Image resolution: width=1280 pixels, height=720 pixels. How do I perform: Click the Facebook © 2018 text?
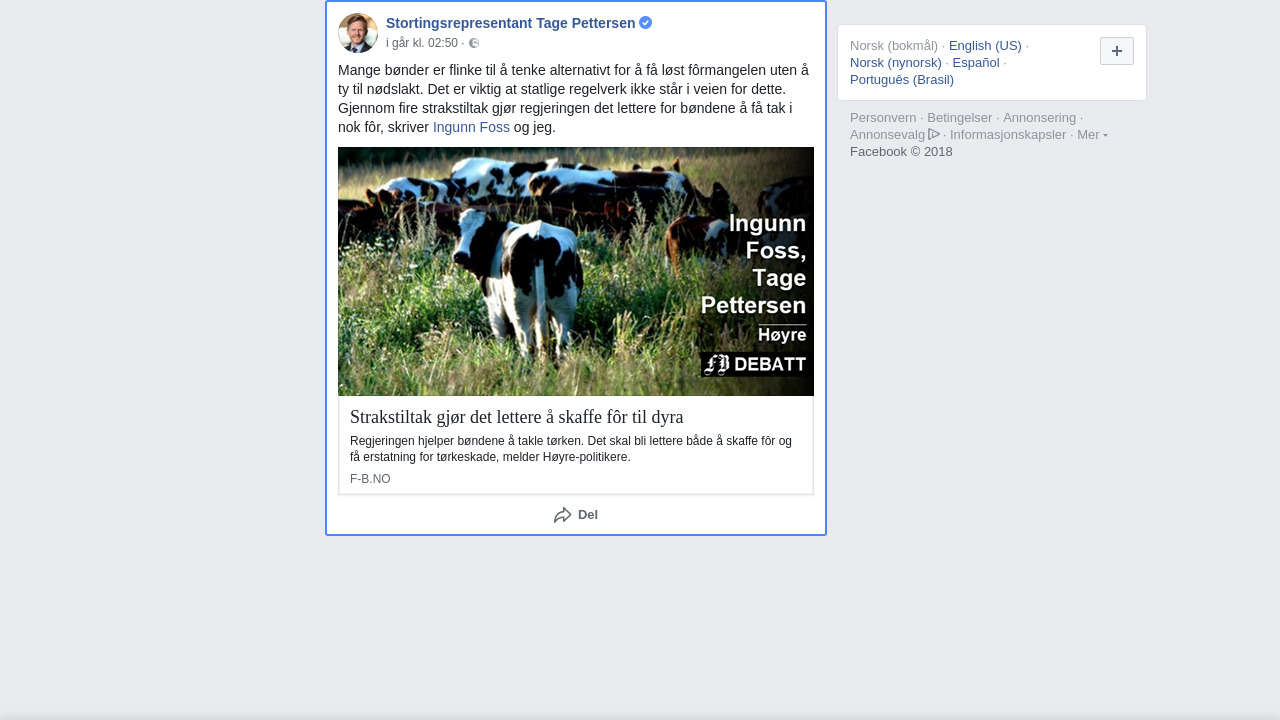pyautogui.click(x=901, y=151)
